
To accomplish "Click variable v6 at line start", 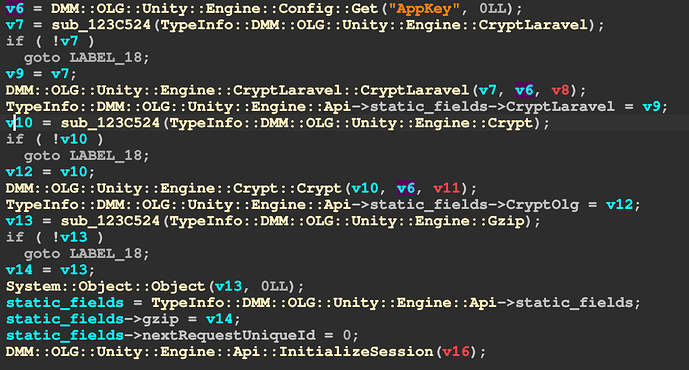I will (15, 8).
